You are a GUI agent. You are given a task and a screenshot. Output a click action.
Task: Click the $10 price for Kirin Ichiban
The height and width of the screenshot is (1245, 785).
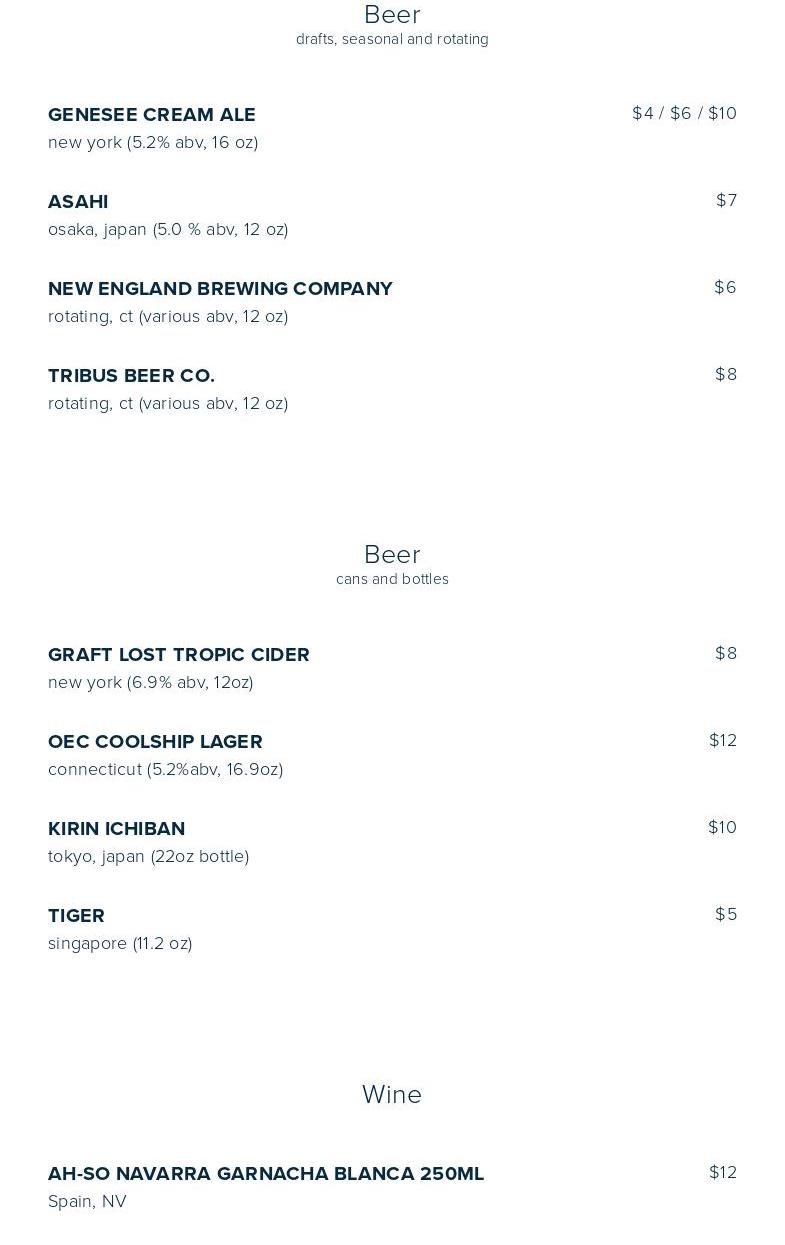tap(722, 828)
